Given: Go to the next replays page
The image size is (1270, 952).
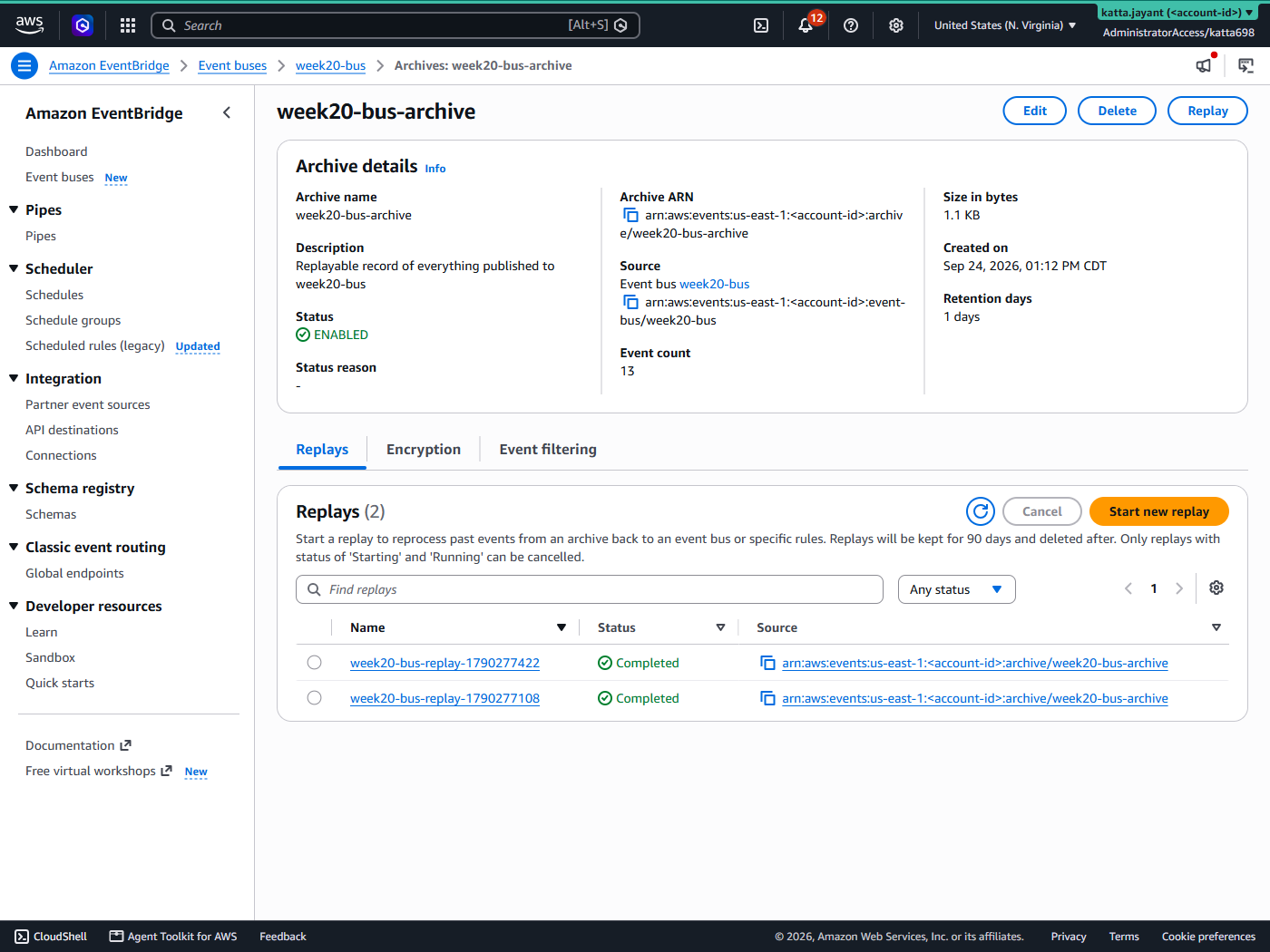Looking at the screenshot, I should 1179,588.
